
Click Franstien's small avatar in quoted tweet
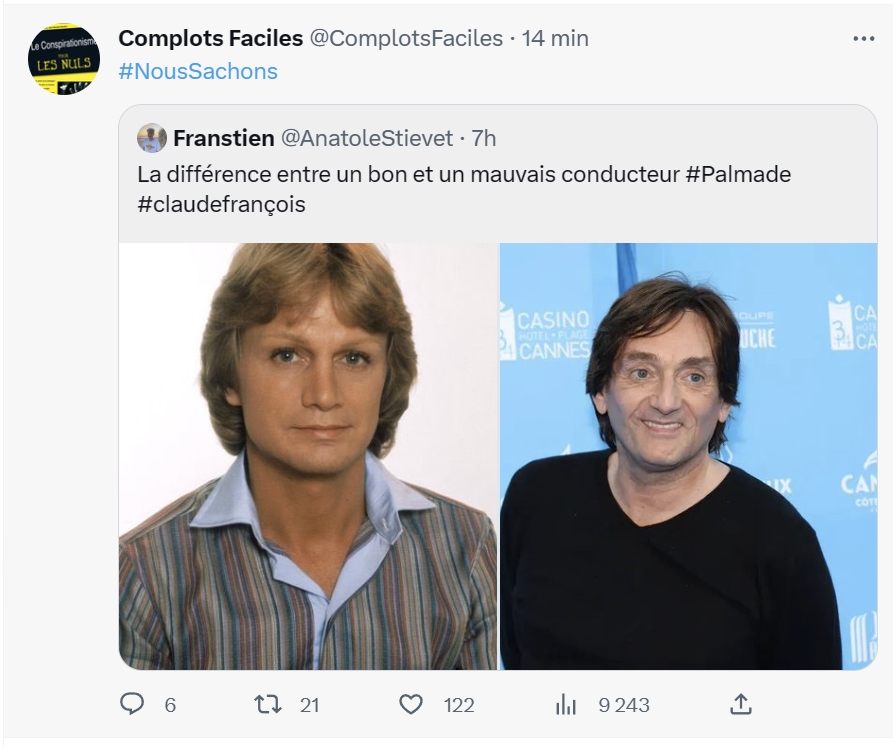(151, 138)
